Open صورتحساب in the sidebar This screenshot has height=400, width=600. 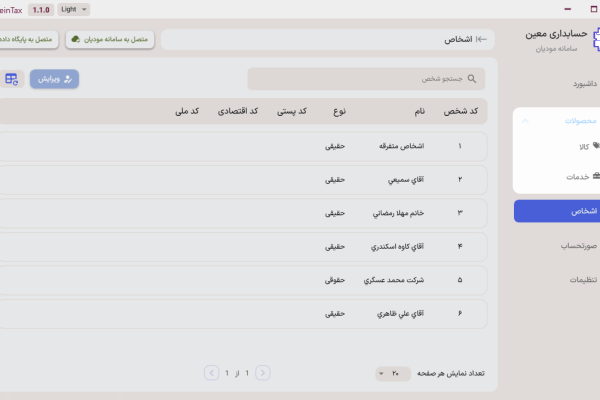579,246
